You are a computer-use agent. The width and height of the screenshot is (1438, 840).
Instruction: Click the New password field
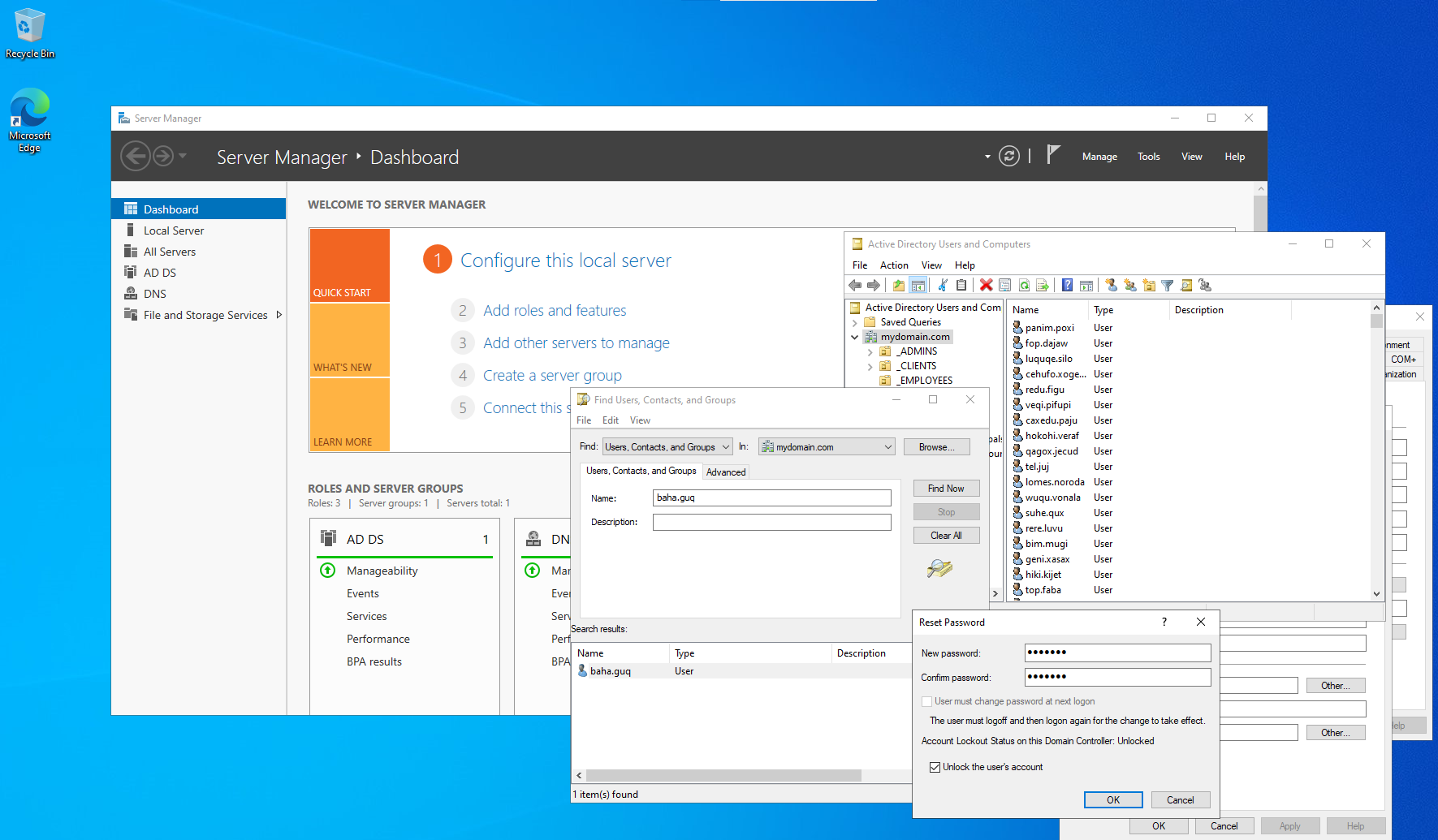pyautogui.click(x=1117, y=653)
